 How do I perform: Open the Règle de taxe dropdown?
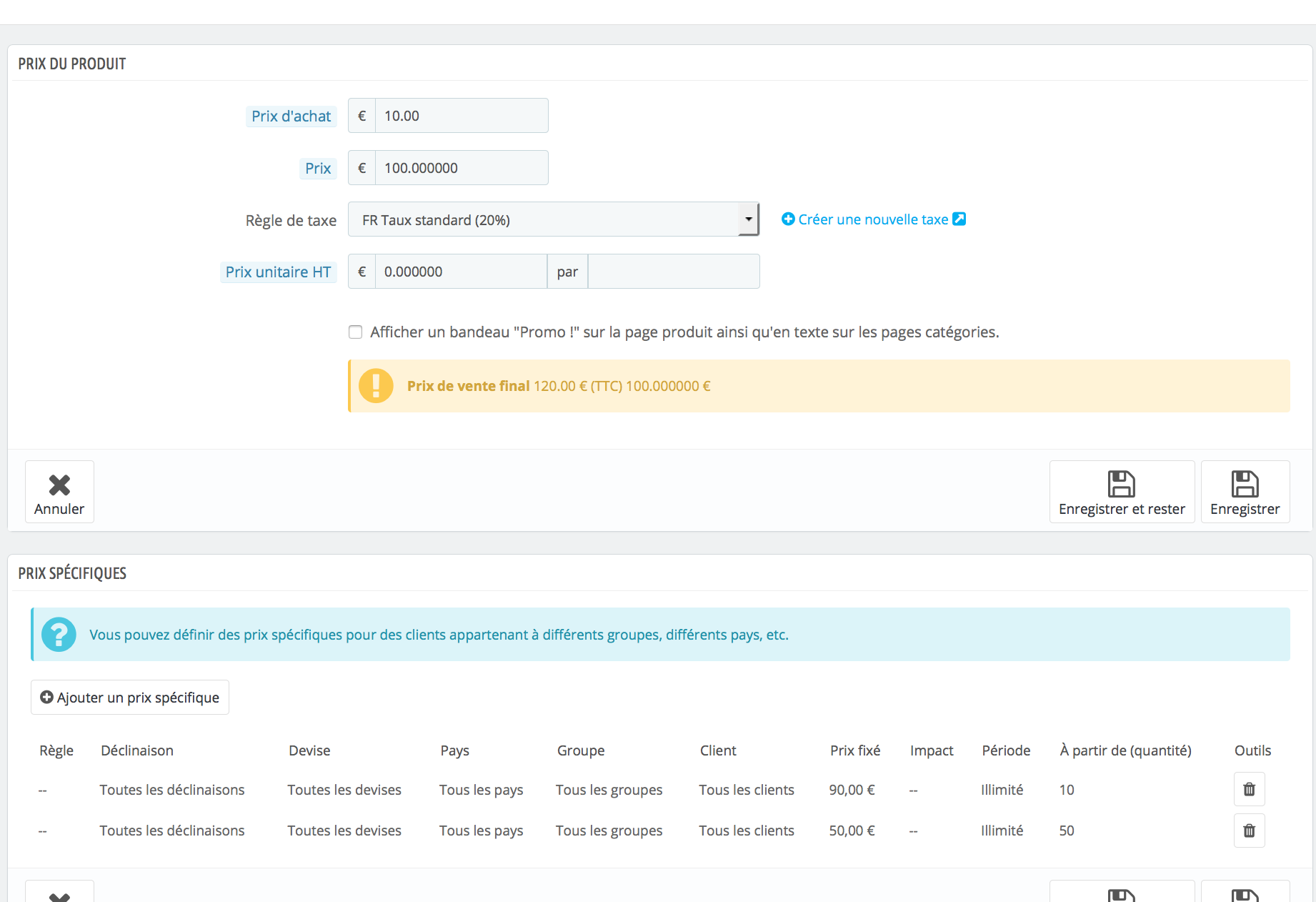point(543,219)
